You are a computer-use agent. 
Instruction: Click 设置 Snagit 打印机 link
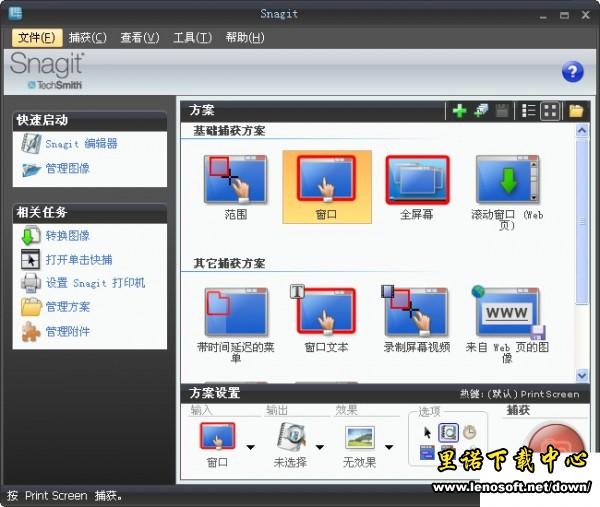point(95,283)
